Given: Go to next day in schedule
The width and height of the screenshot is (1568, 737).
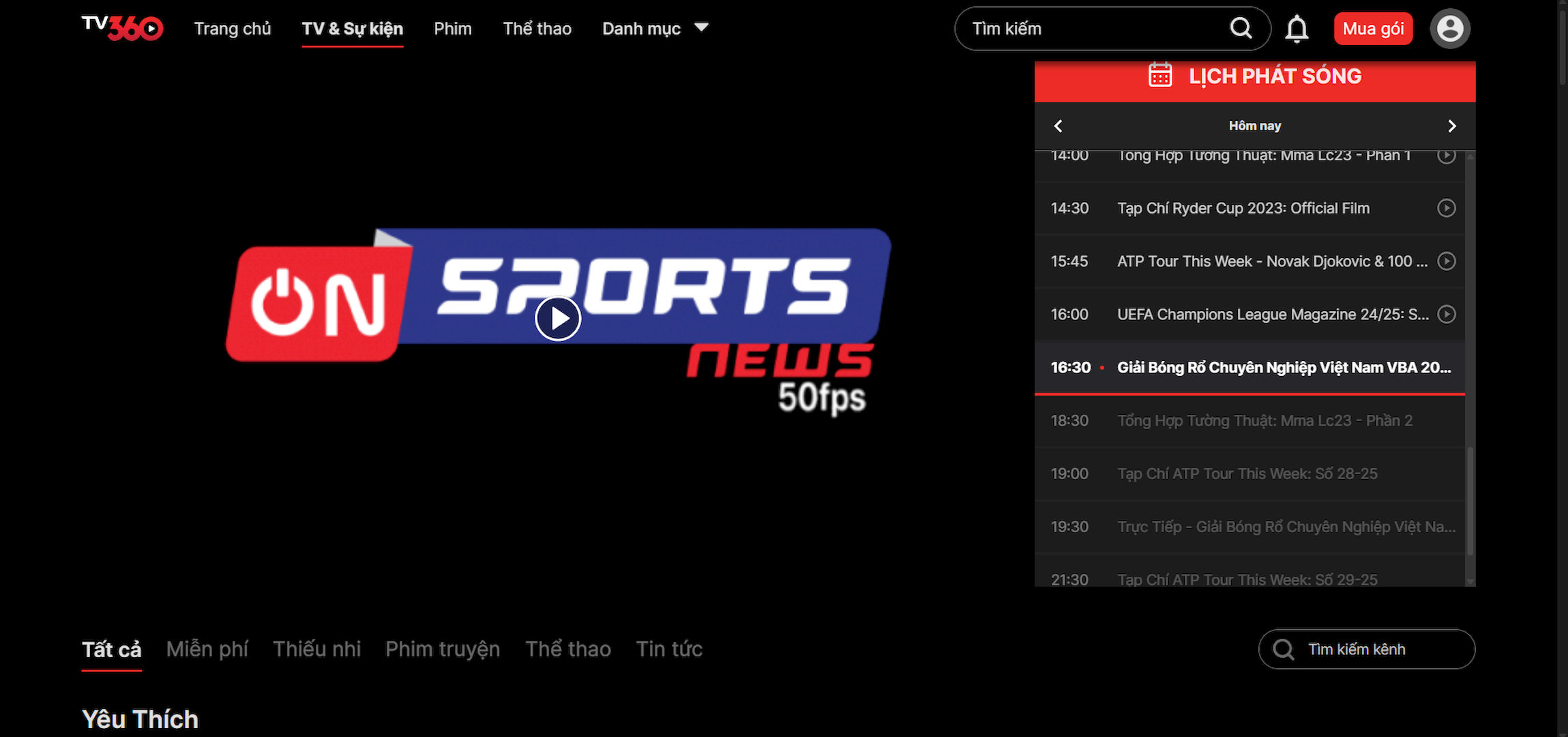Looking at the screenshot, I should pyautogui.click(x=1451, y=126).
